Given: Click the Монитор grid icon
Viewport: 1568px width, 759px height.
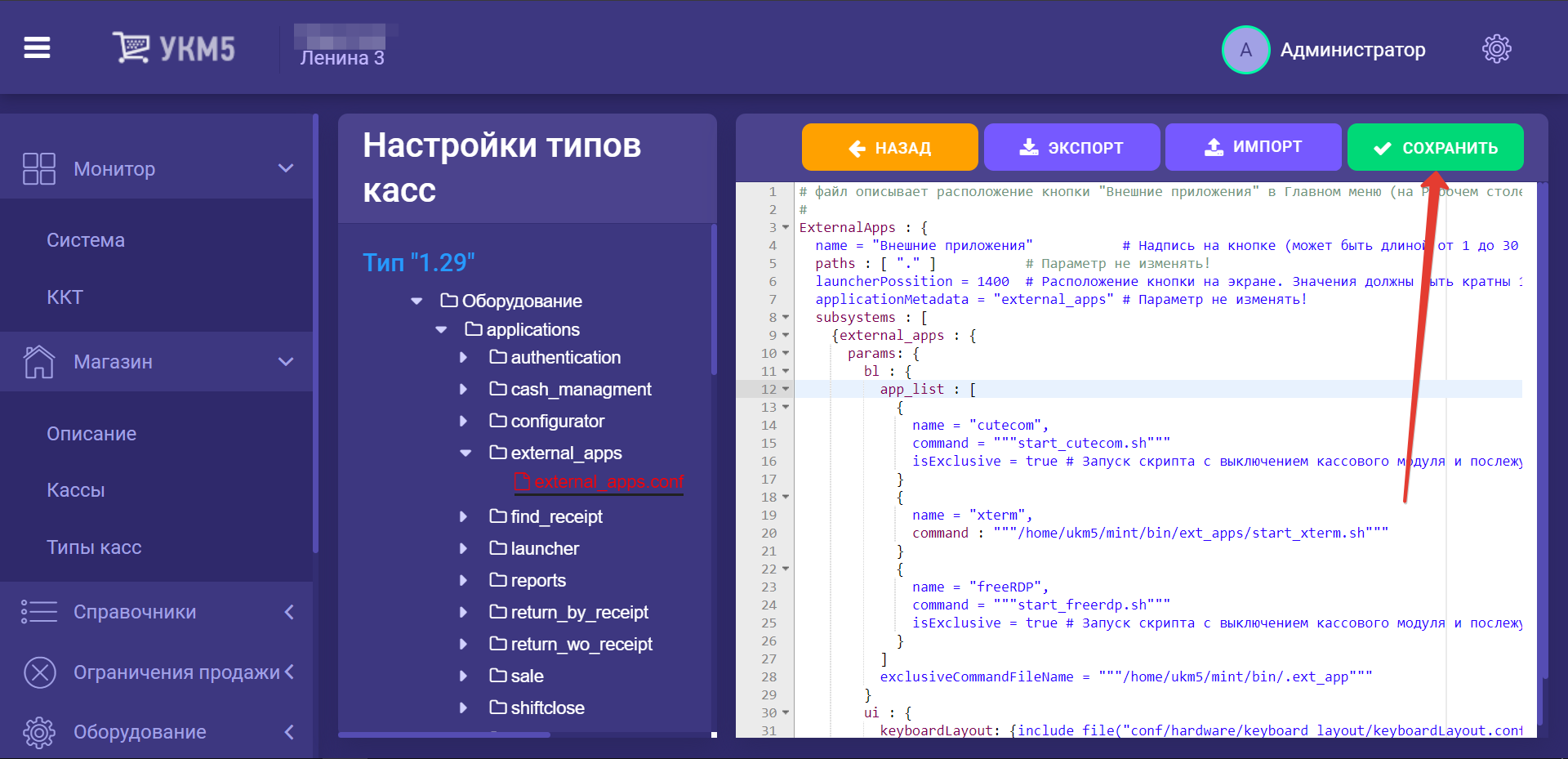Looking at the screenshot, I should point(39,168).
